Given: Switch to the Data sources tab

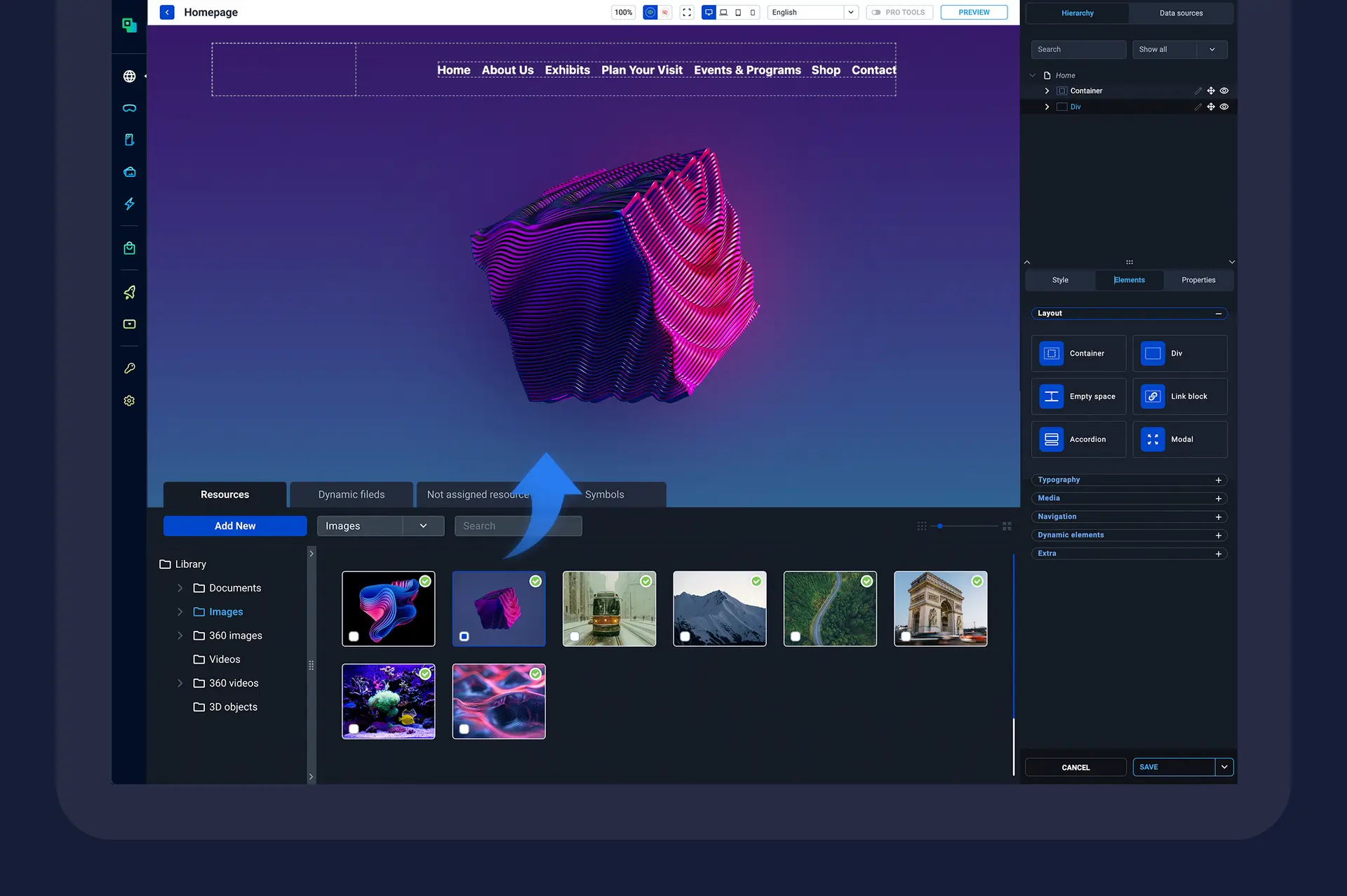Looking at the screenshot, I should (x=1181, y=13).
